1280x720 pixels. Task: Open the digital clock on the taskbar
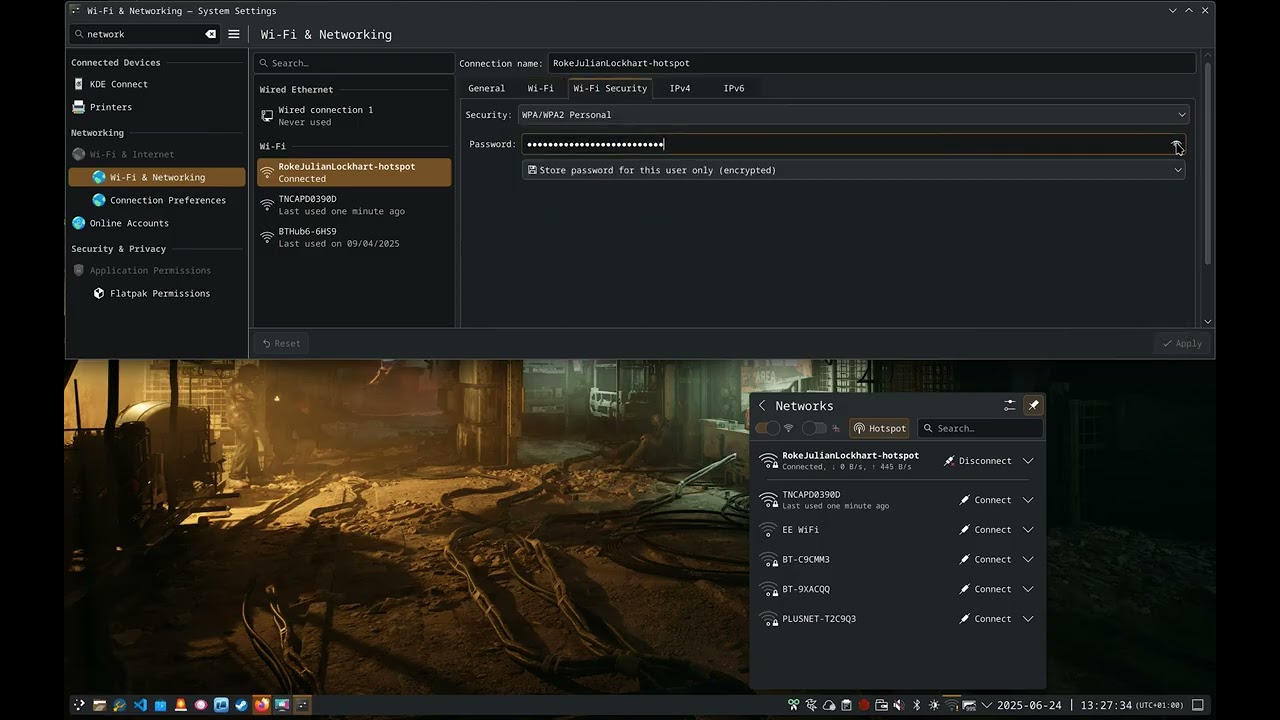1090,705
